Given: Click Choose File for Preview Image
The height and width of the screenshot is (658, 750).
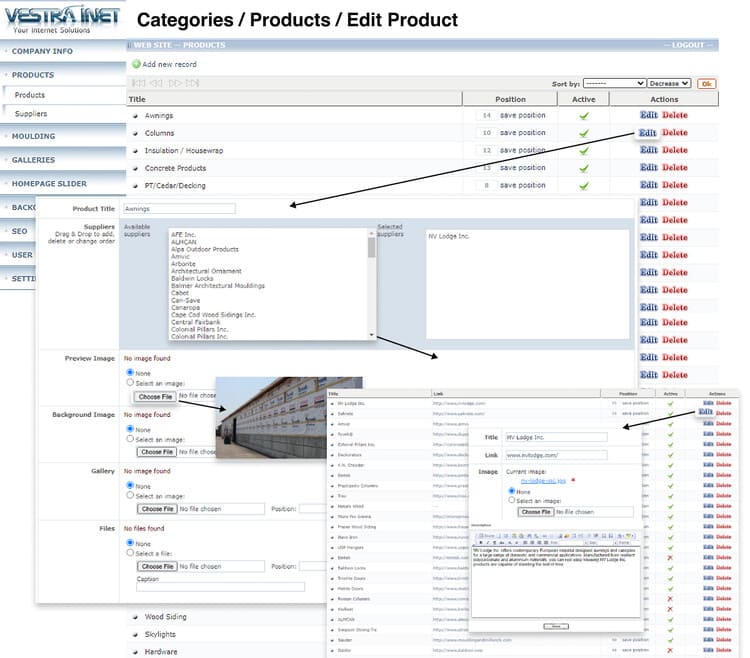Looking at the screenshot, I should coord(155,396).
